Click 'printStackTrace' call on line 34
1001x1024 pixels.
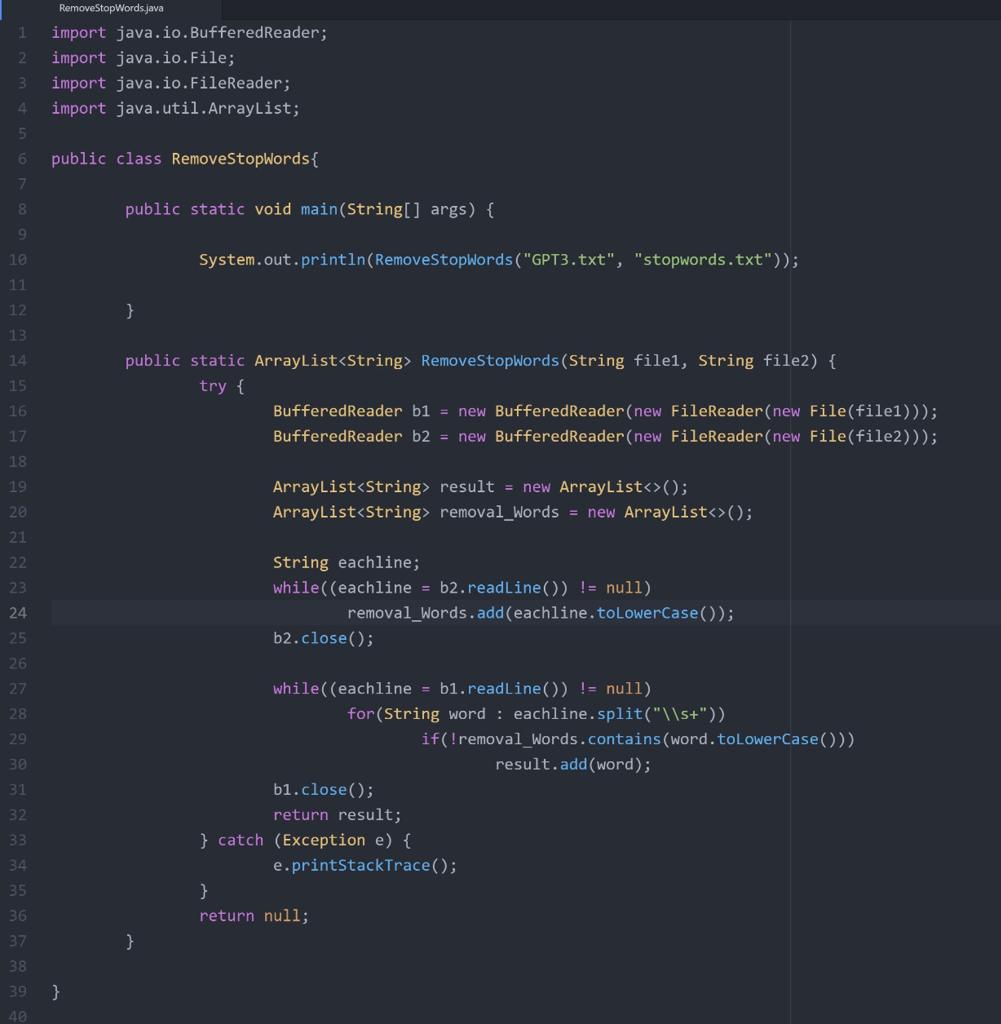(360, 865)
